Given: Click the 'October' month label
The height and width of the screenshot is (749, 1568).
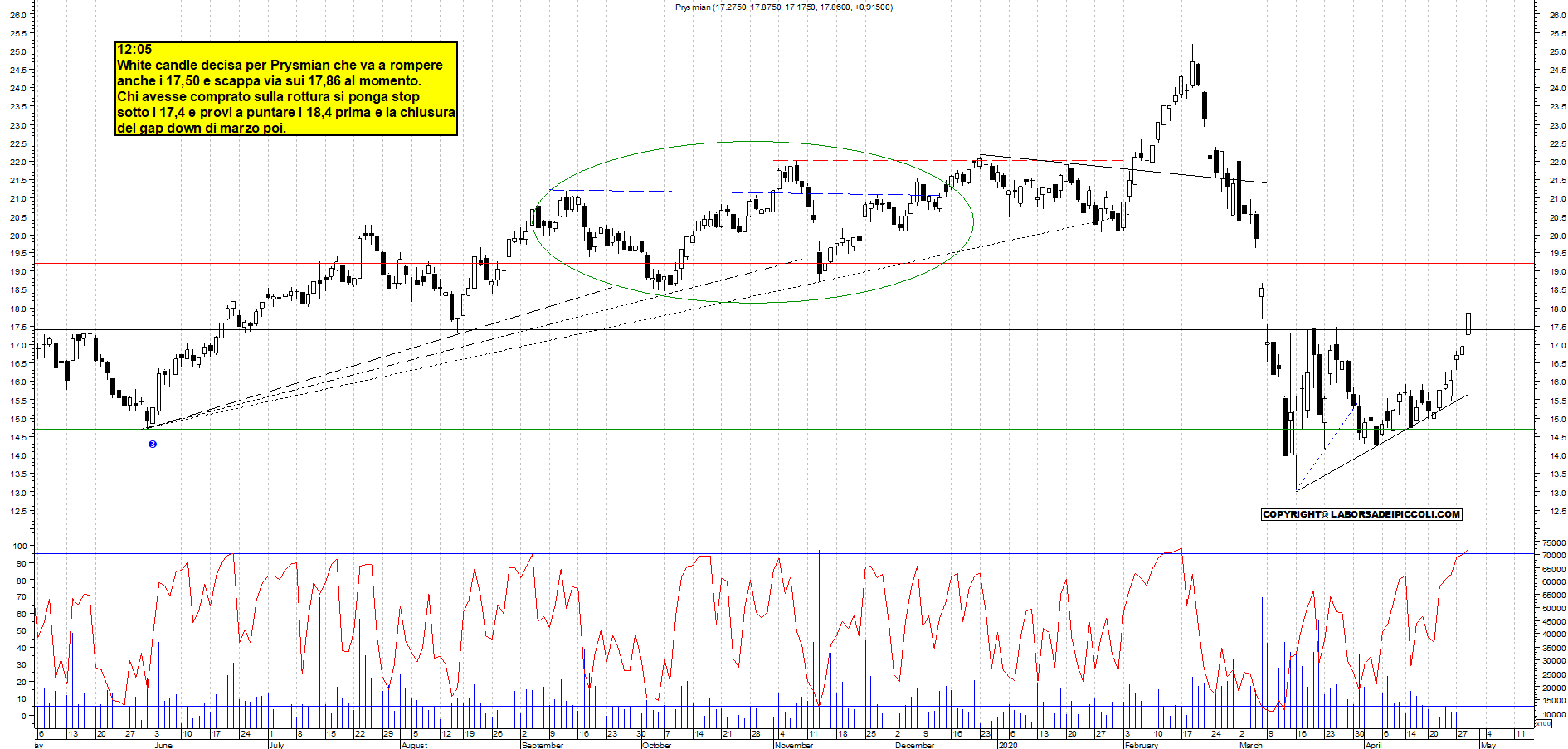Looking at the screenshot, I should (x=657, y=745).
